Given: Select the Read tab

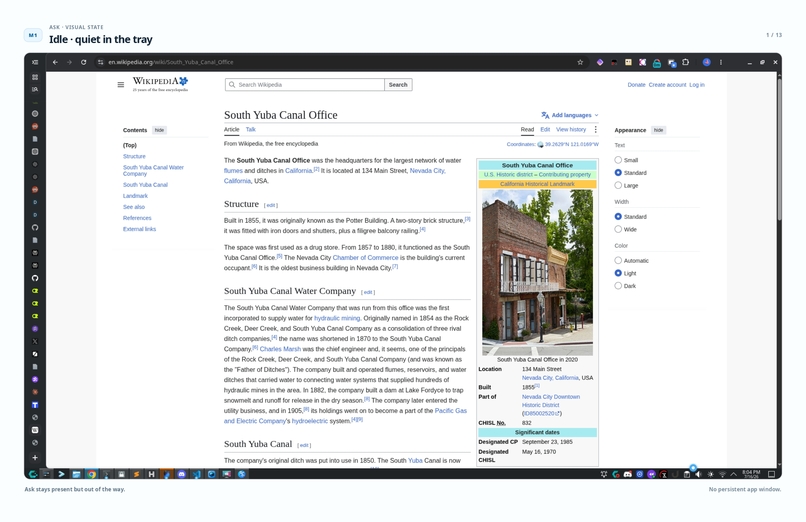Looking at the screenshot, I should point(527,129).
